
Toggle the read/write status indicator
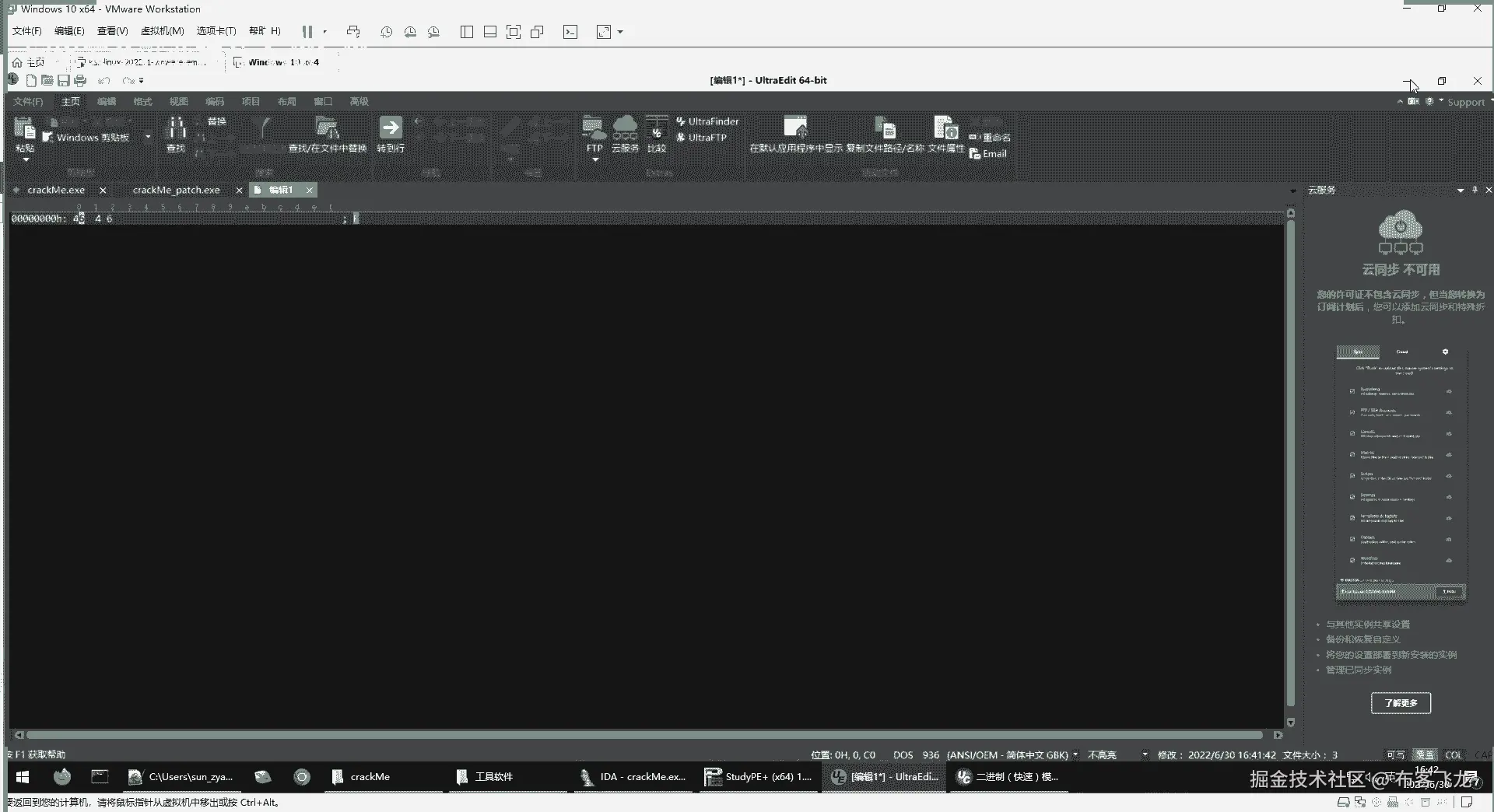tap(1395, 754)
